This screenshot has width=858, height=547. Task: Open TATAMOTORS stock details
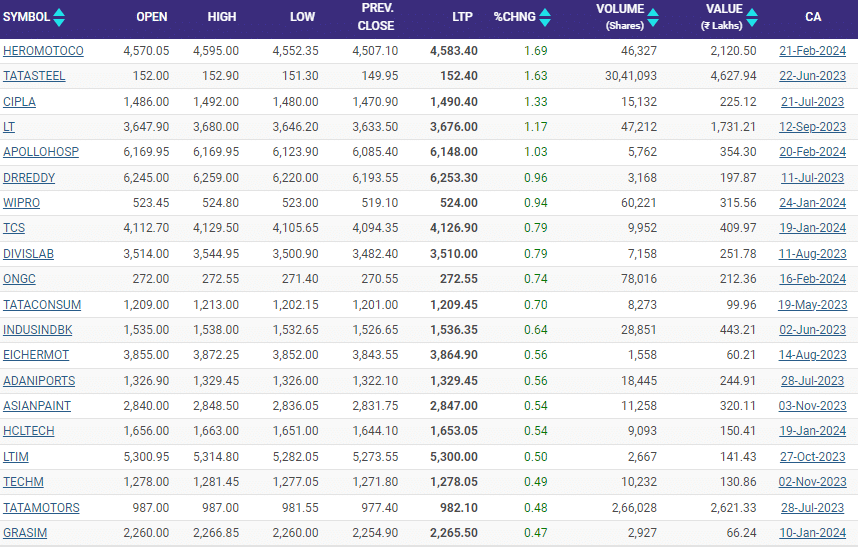41,508
